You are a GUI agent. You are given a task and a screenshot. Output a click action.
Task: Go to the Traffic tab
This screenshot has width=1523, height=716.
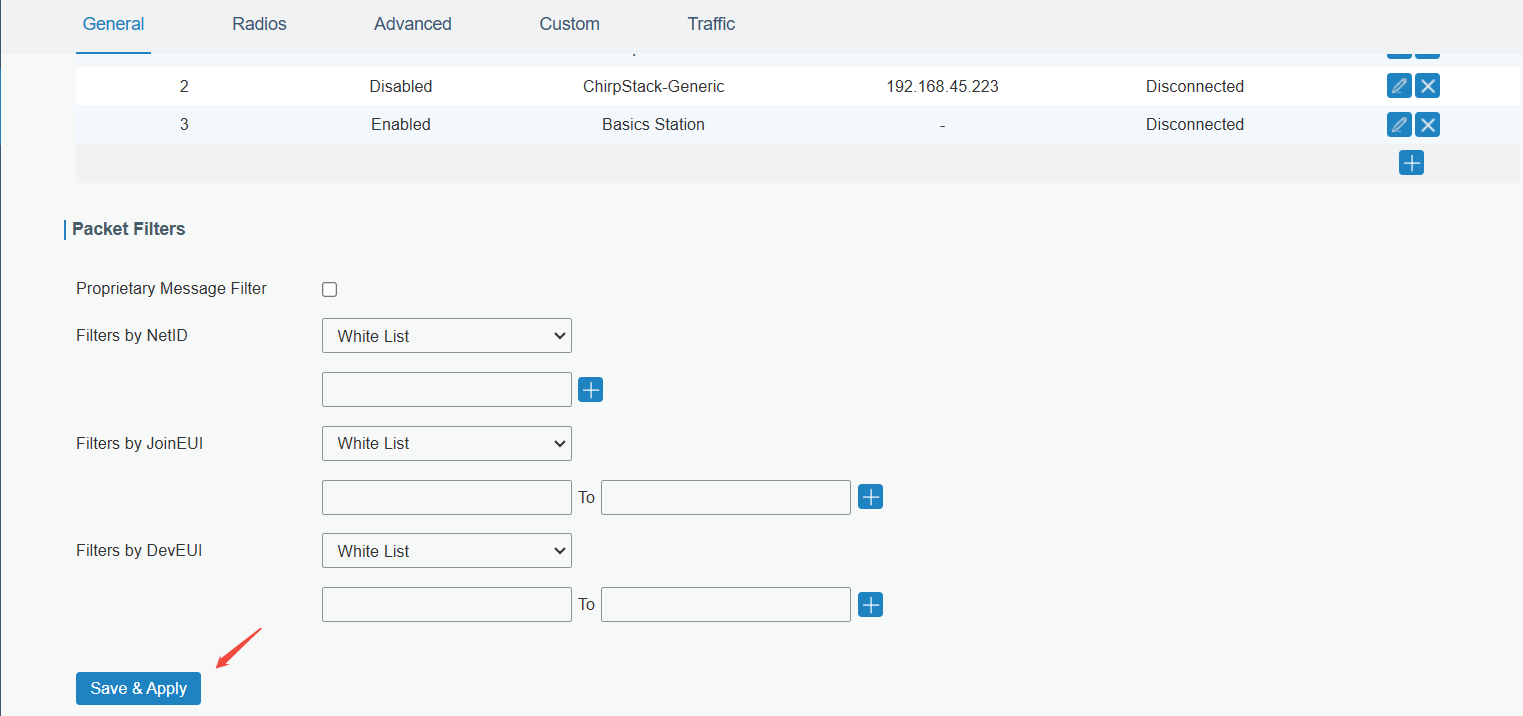(711, 24)
